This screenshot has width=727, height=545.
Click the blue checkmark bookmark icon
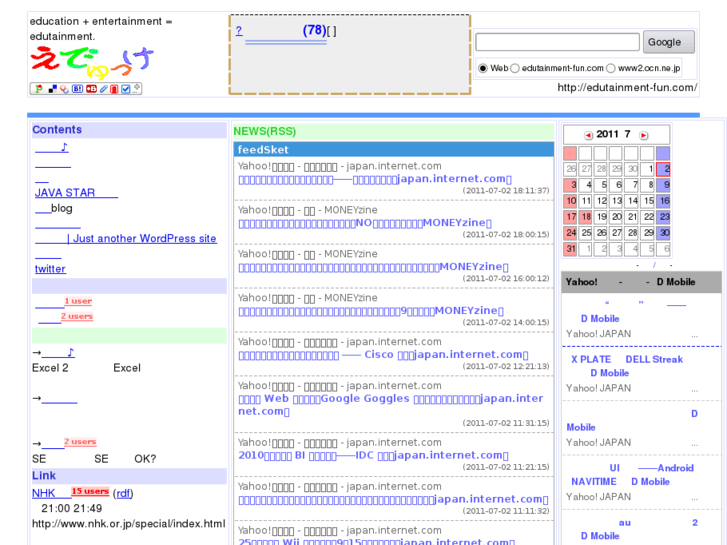[126, 89]
